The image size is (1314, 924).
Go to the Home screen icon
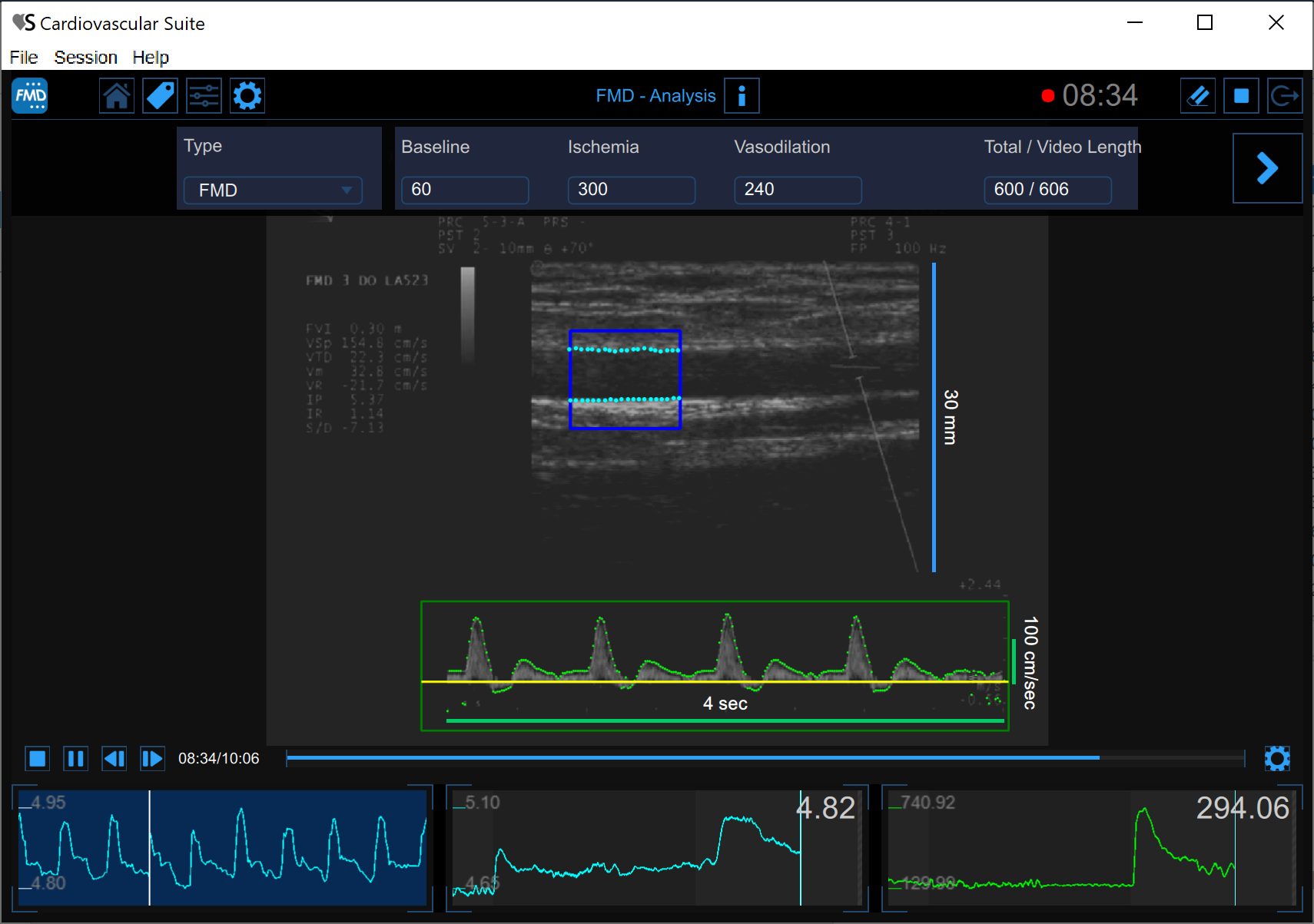117,96
